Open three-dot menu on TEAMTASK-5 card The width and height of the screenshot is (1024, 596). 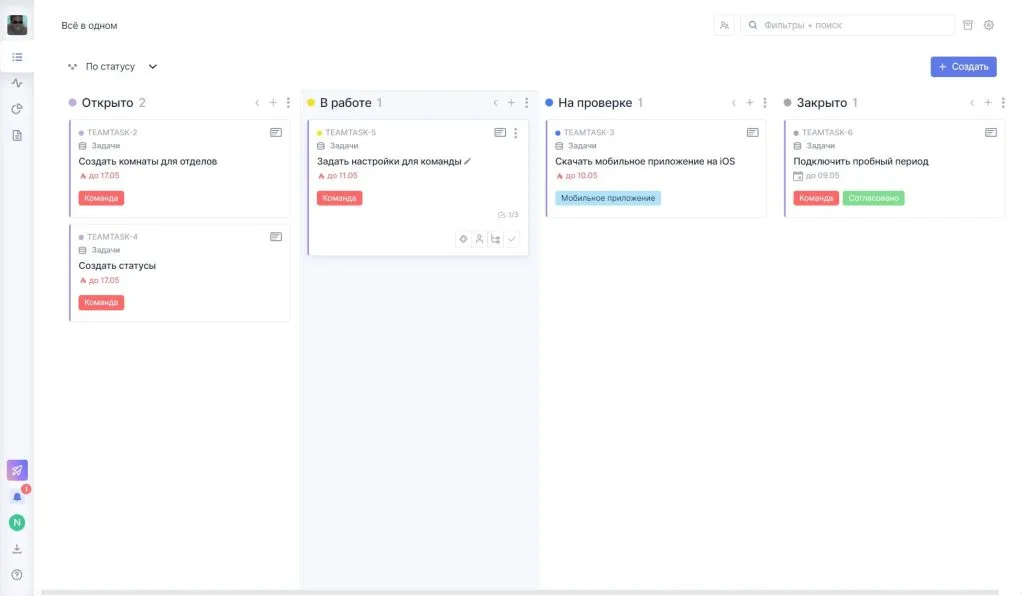pos(516,133)
